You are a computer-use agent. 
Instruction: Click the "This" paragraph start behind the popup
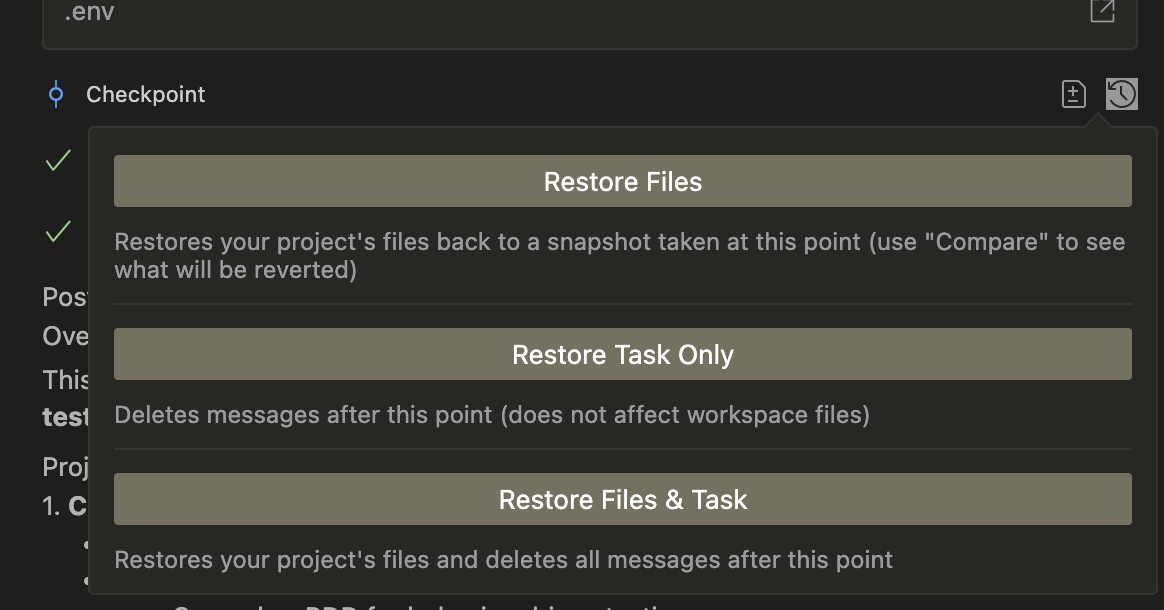[65, 380]
